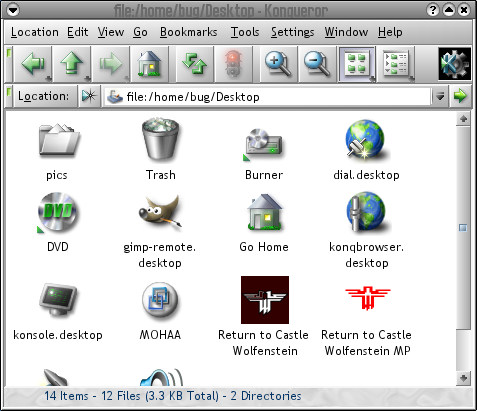Open the Bookmarks menu
The height and width of the screenshot is (411, 477).
click(x=188, y=32)
